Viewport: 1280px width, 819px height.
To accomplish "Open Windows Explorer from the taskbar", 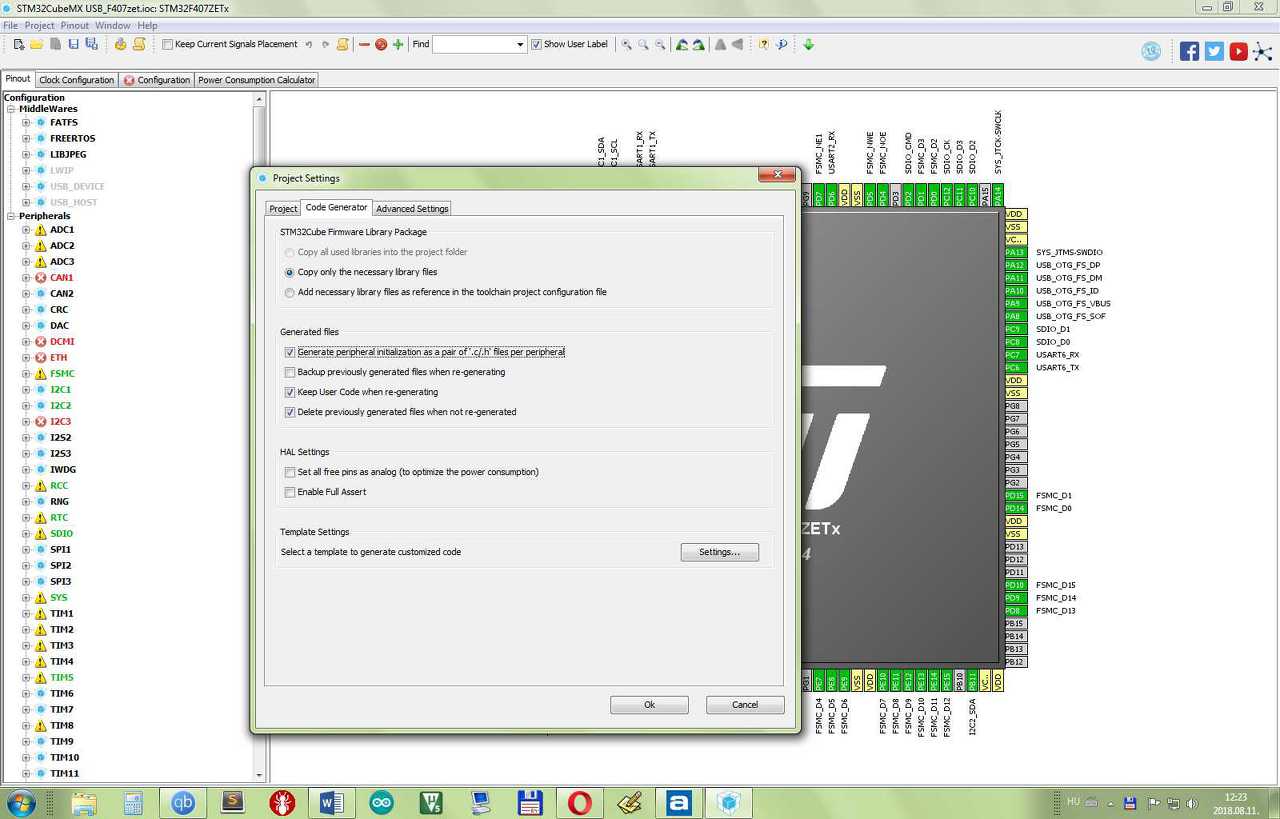I will tap(84, 802).
